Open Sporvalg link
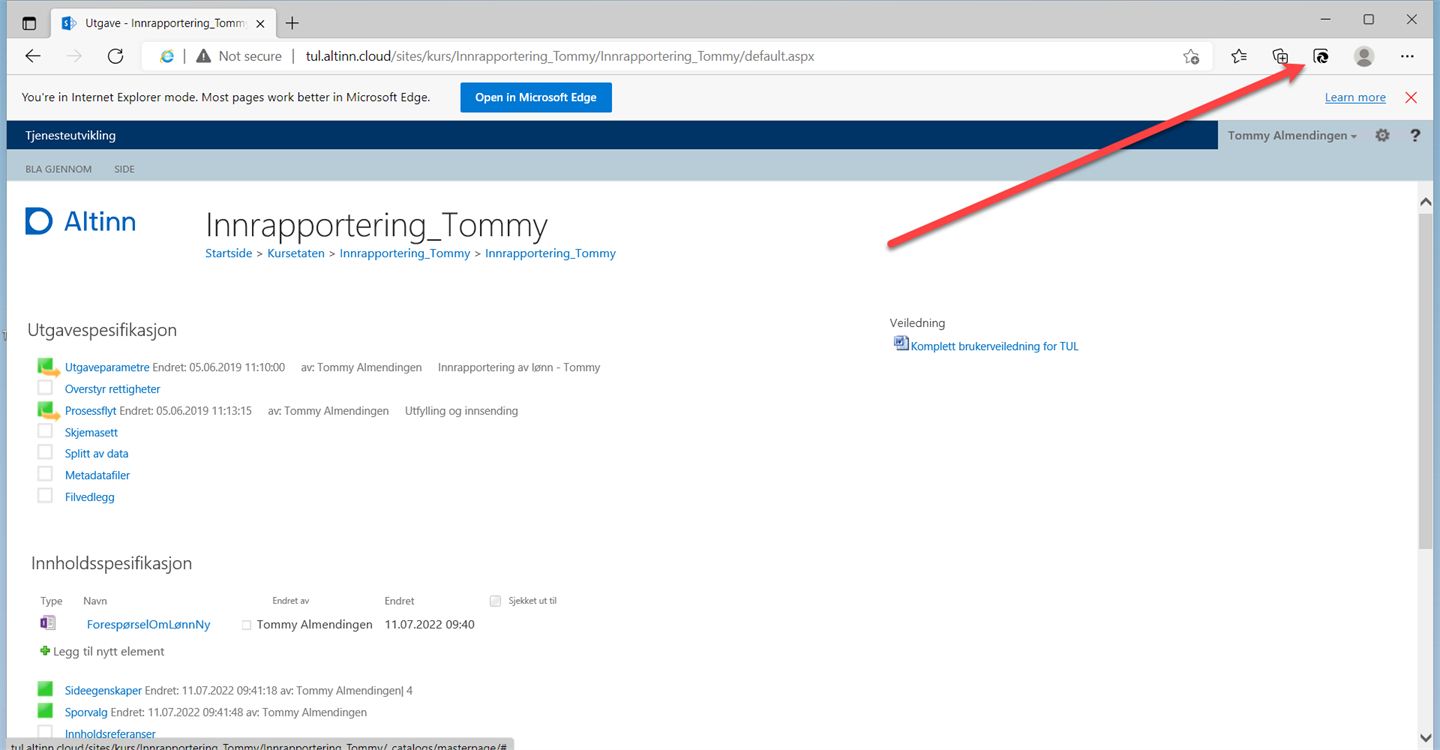Viewport: 1440px width, 750px height. coord(86,712)
